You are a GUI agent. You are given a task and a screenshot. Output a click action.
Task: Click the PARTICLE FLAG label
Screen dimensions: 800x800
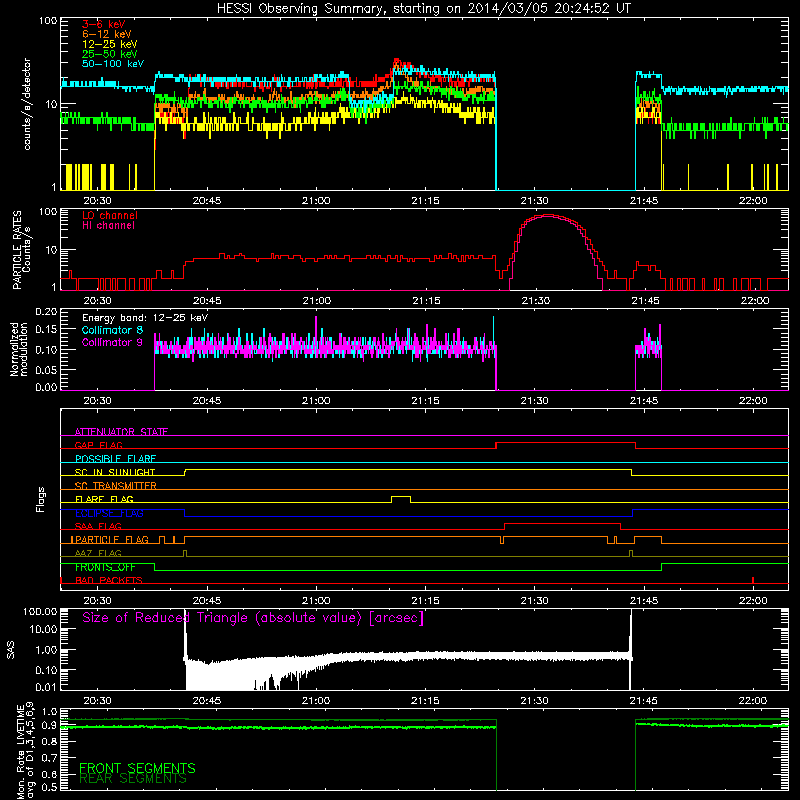pos(112,539)
